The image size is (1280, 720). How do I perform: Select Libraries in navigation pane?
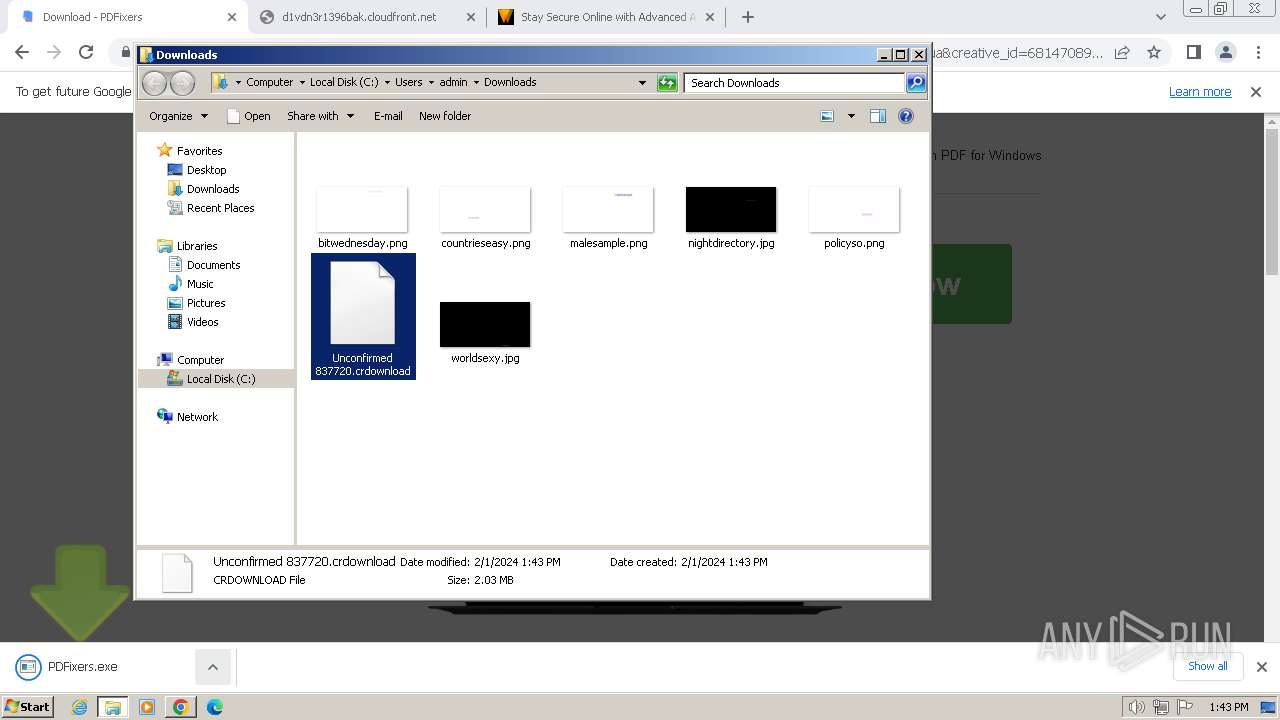(188, 246)
